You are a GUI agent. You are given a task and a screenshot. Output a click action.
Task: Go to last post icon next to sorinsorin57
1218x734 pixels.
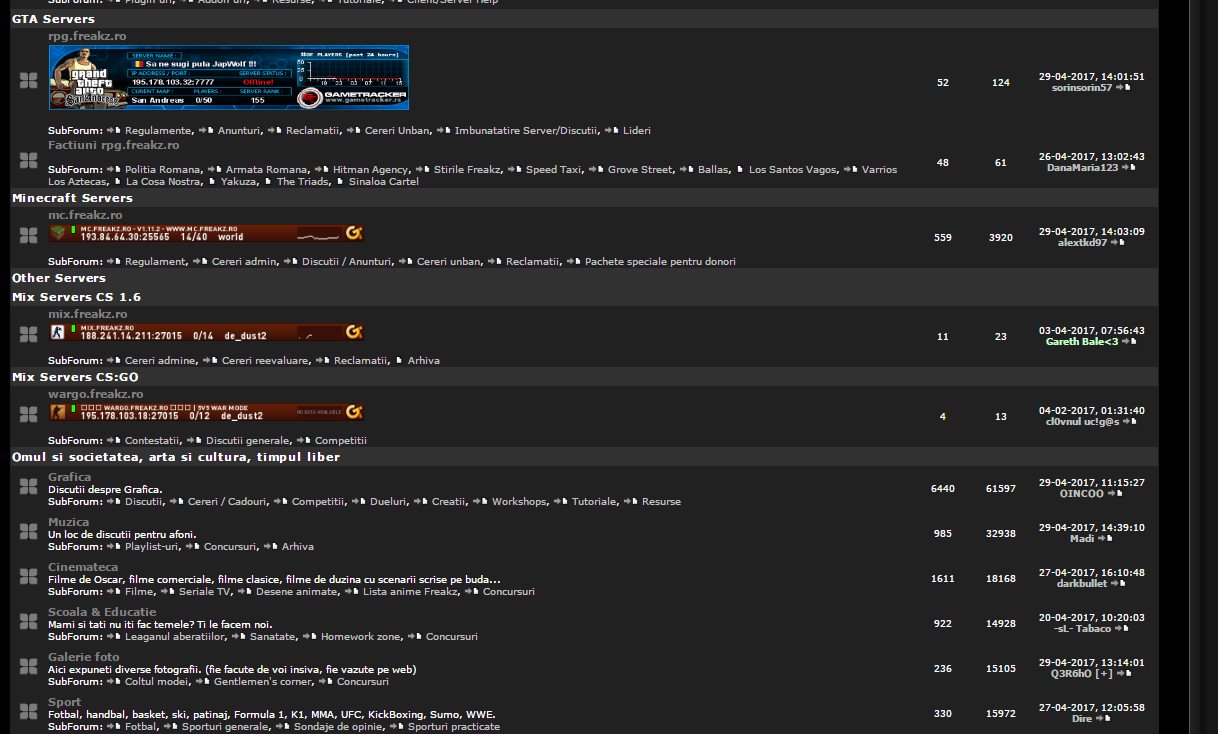[1123, 88]
